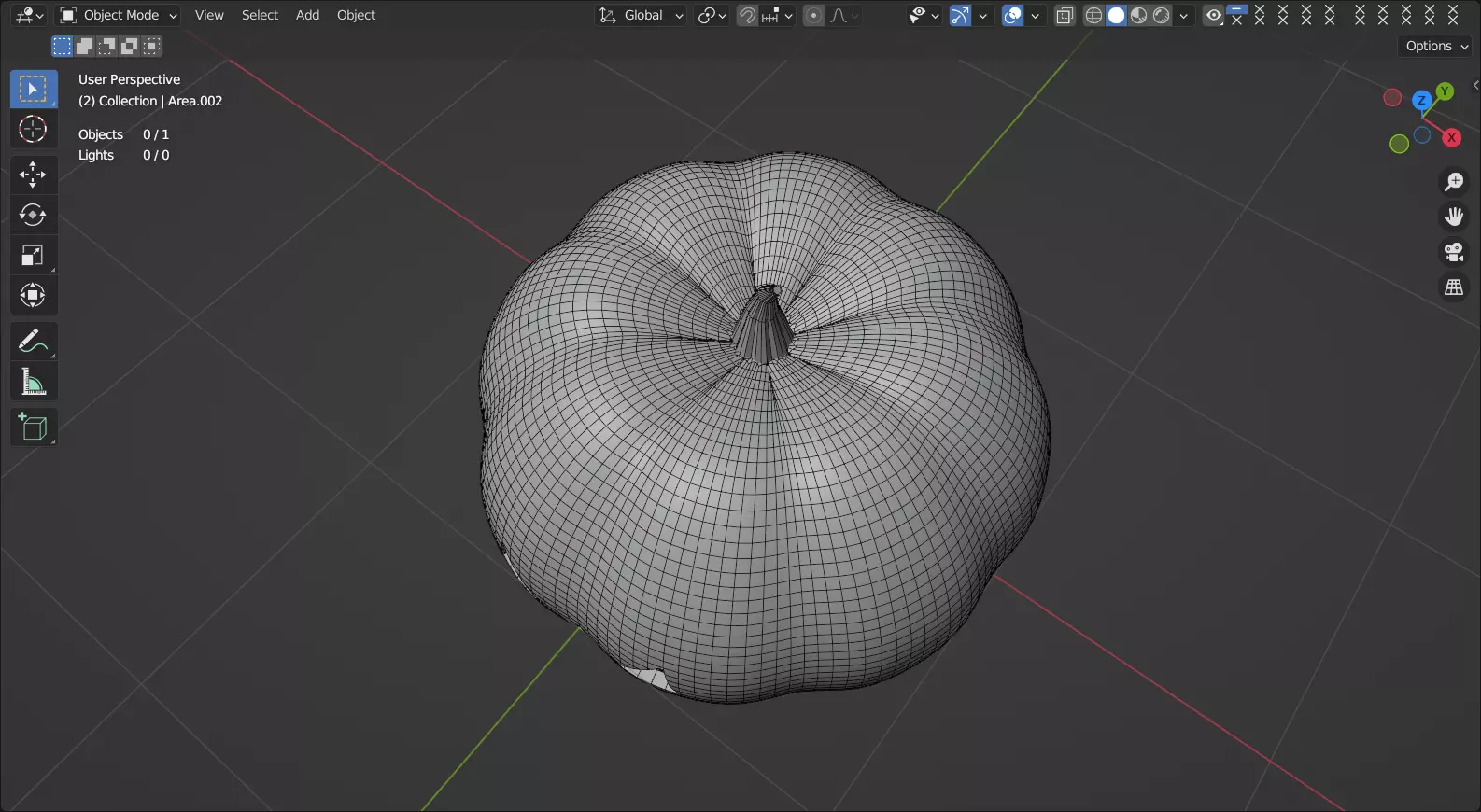Switch to Rendered viewport shading
Image resolution: width=1481 pixels, height=812 pixels.
pyautogui.click(x=1161, y=15)
